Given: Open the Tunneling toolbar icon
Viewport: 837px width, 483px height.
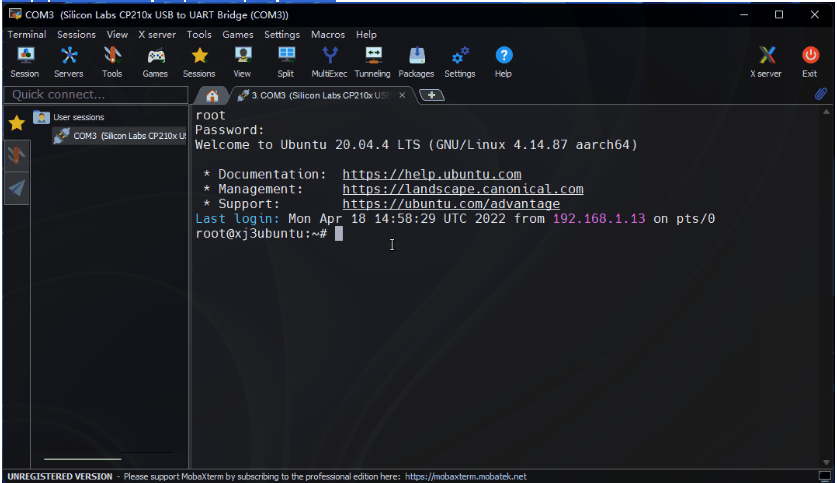Looking at the screenshot, I should (373, 62).
